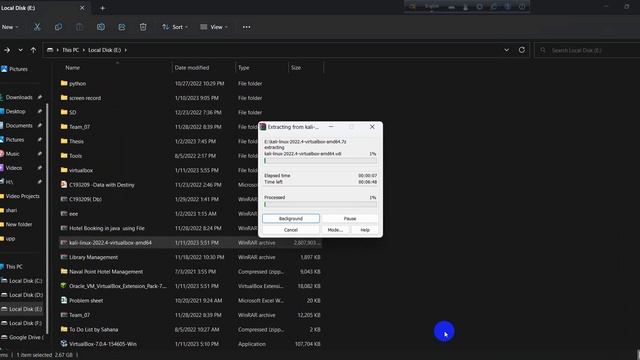Click the Cut scissors icon in toolbar

(37, 27)
